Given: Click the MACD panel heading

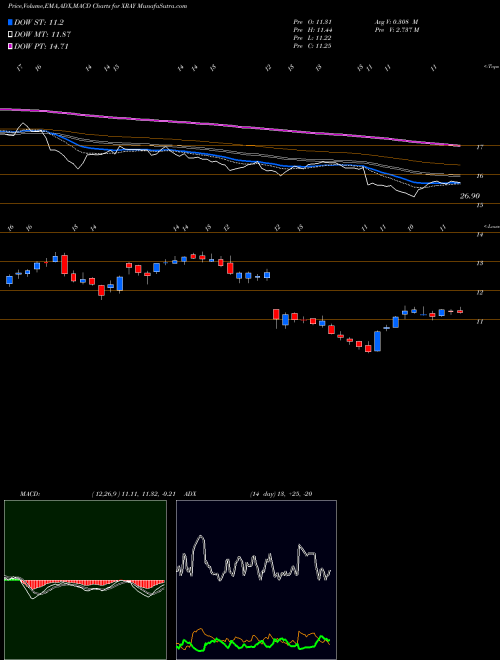Looking at the screenshot, I should [x=29, y=494].
